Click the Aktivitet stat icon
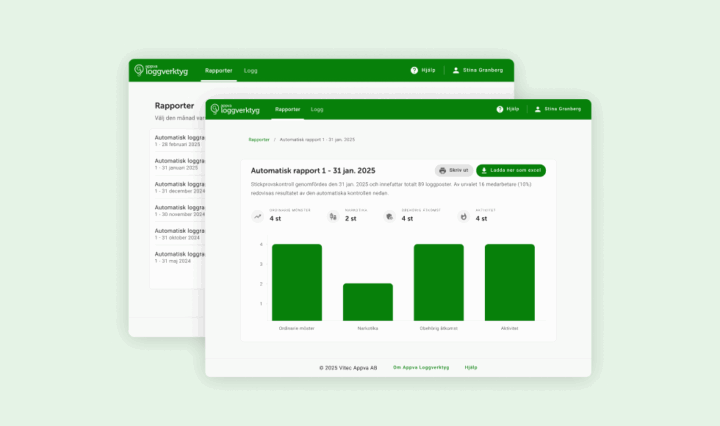The height and width of the screenshot is (426, 720). point(464,216)
